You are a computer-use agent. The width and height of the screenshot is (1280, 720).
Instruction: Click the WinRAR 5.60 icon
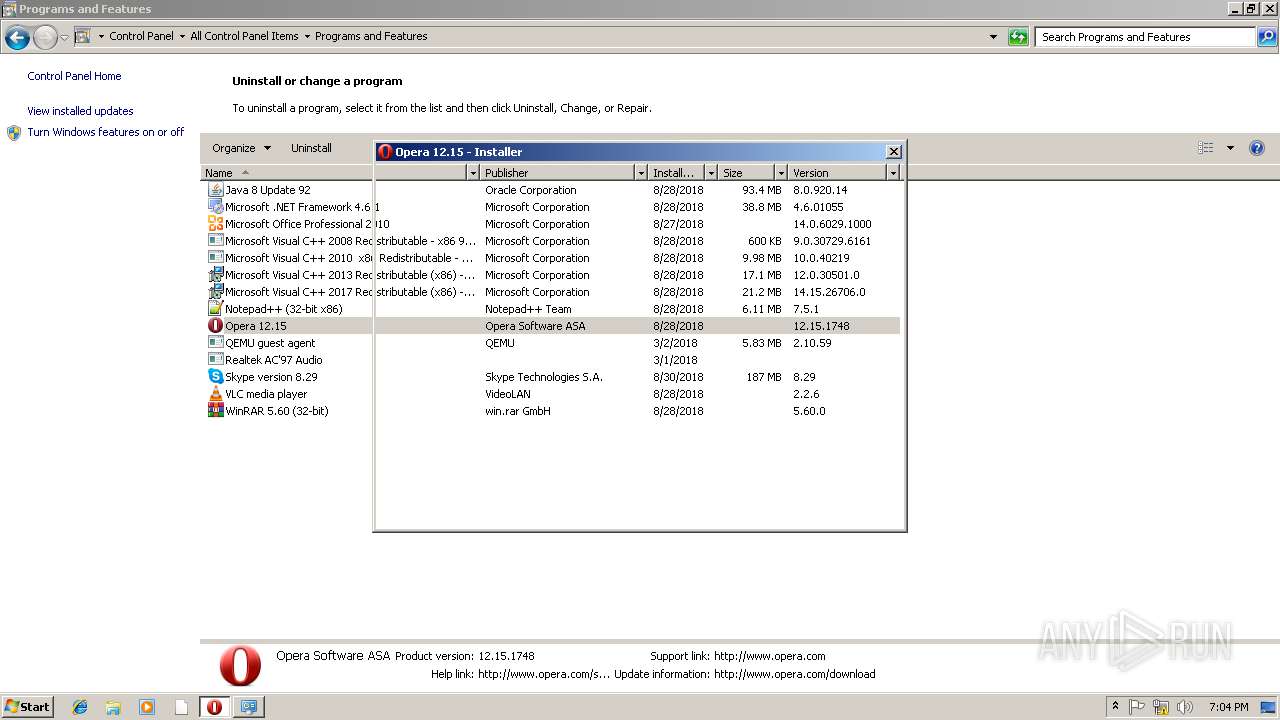click(x=215, y=411)
